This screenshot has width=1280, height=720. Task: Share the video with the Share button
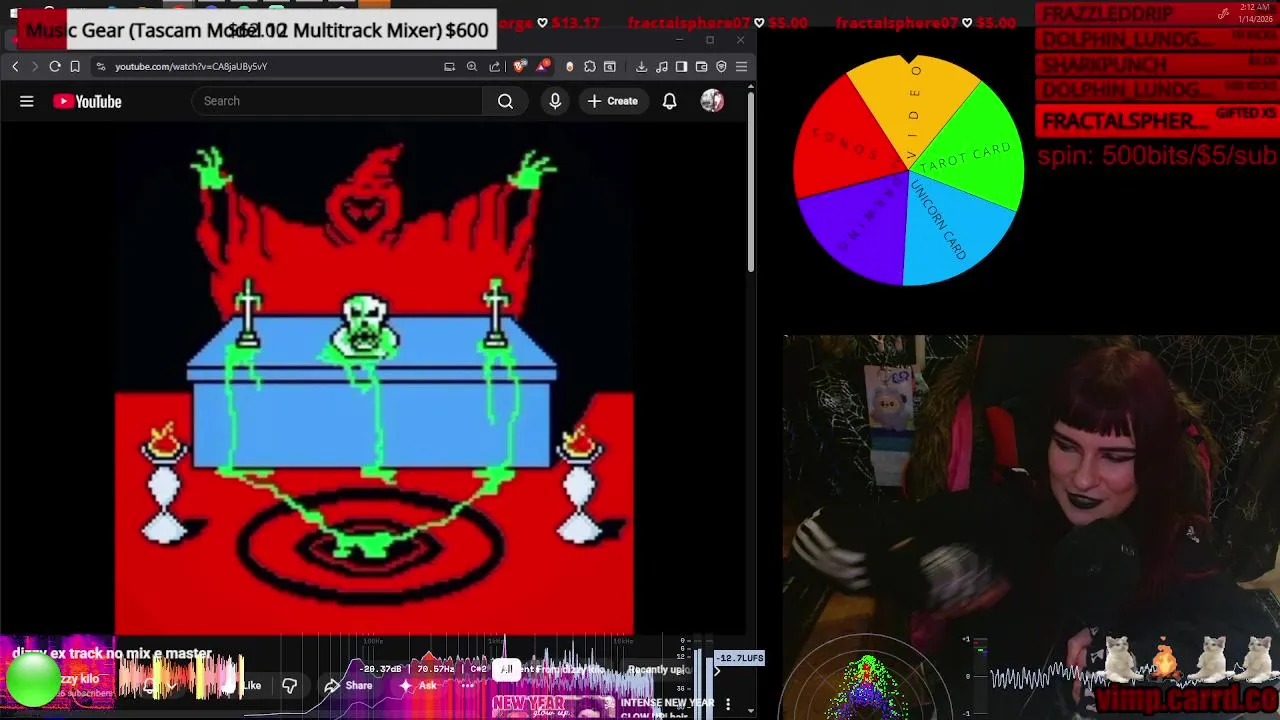(x=348, y=685)
